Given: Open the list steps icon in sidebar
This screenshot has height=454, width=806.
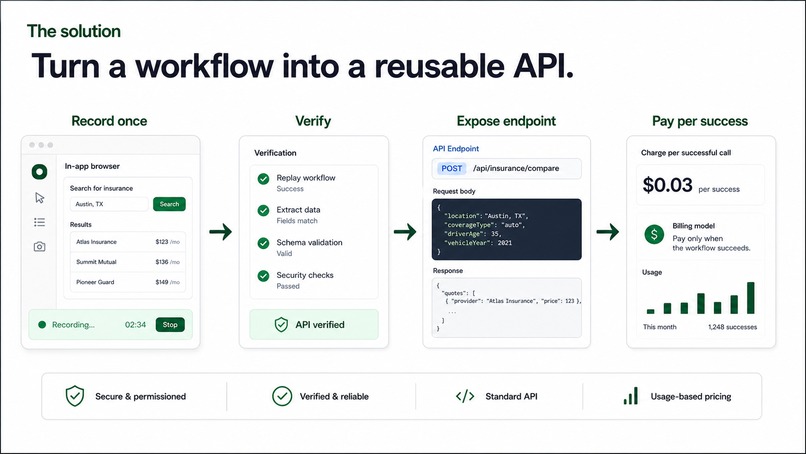Looking at the screenshot, I should pyautogui.click(x=40, y=222).
